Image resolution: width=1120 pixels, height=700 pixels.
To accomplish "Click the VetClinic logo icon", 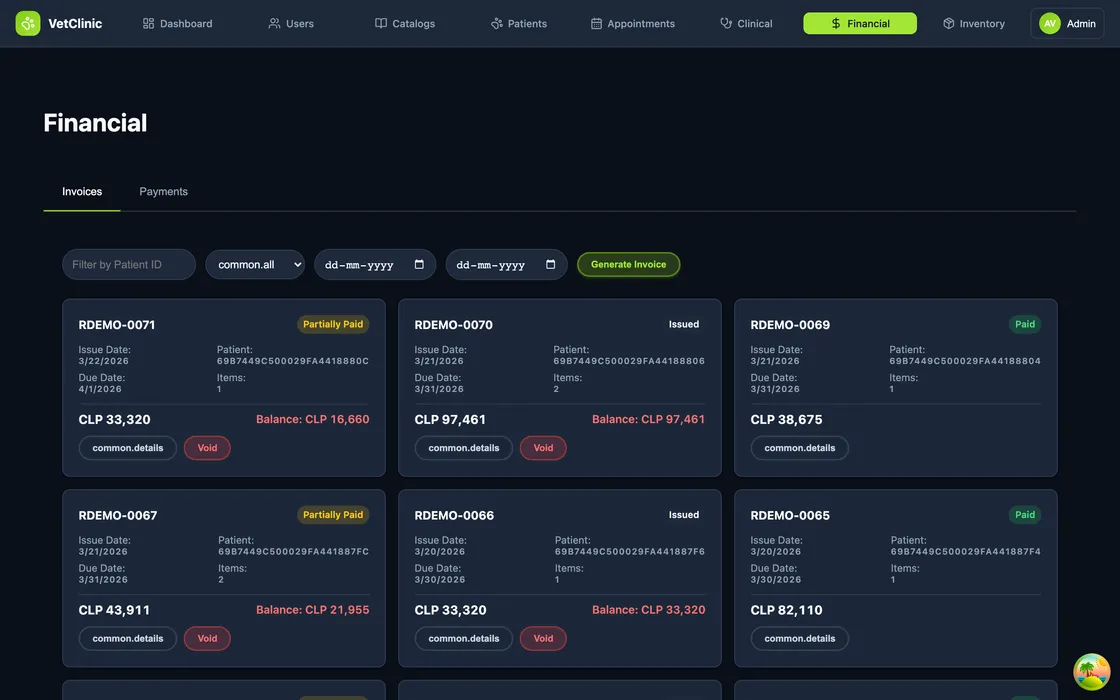I will 28,23.
